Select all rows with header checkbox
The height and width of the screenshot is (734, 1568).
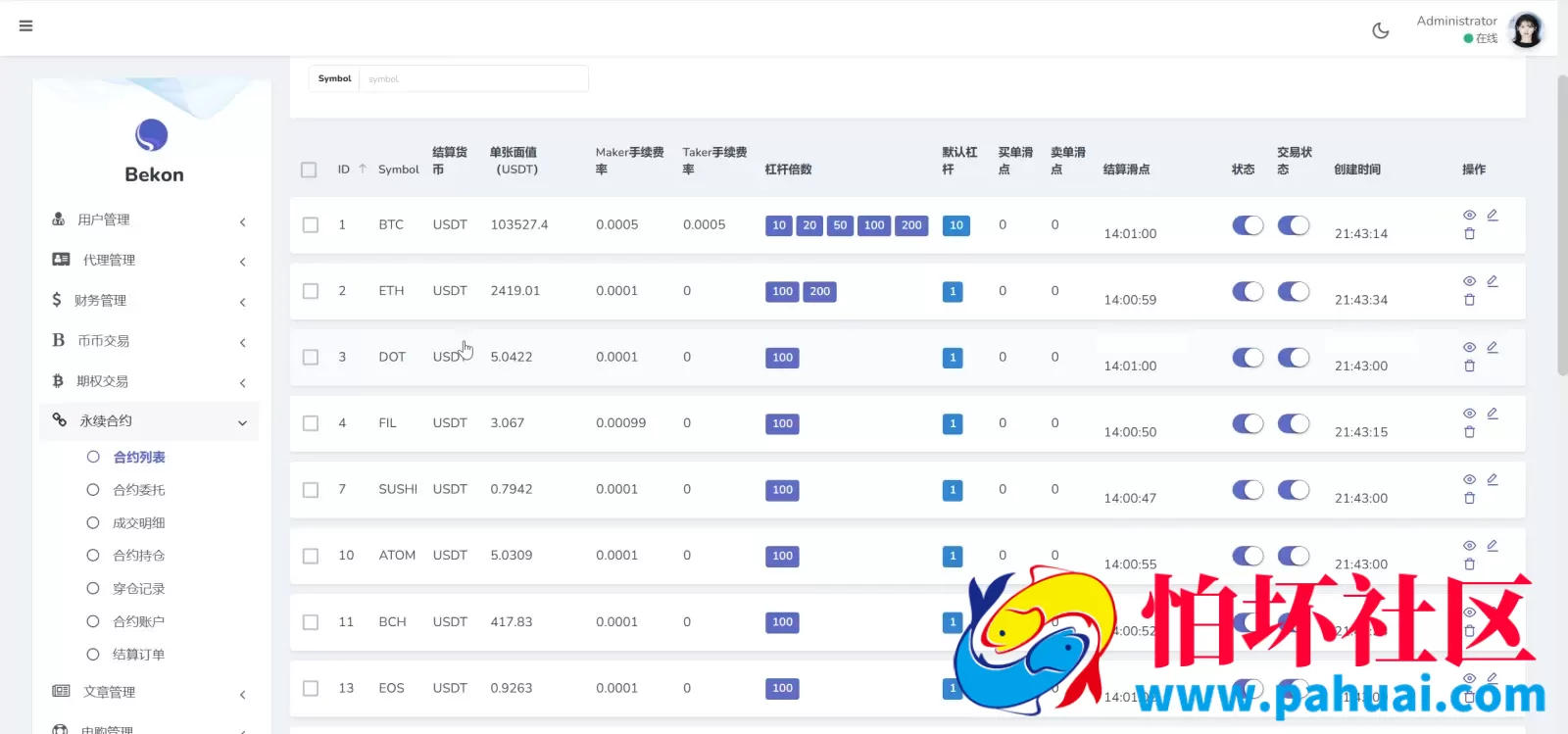point(309,170)
